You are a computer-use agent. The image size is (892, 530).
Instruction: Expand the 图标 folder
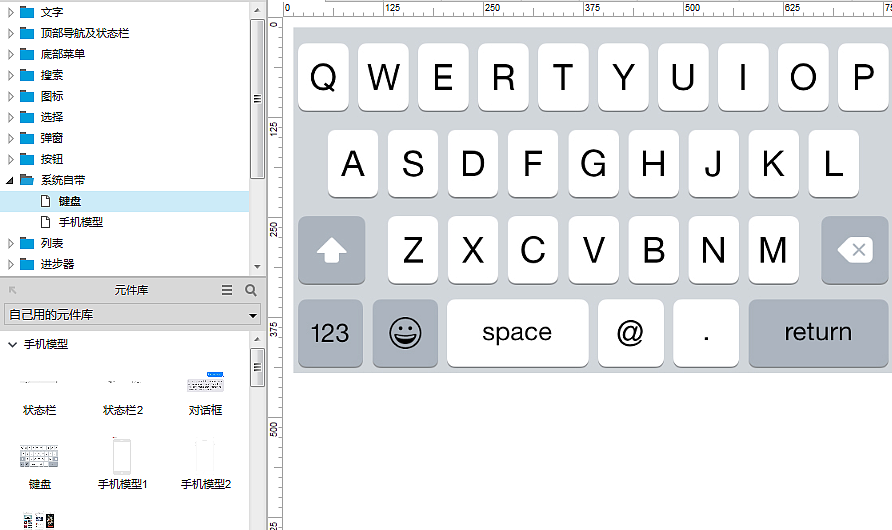10,96
